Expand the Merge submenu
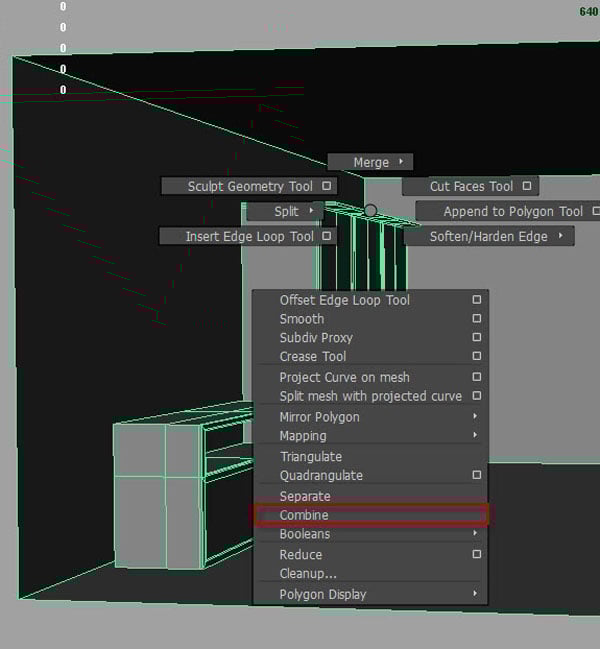This screenshot has width=600, height=649. [370, 162]
